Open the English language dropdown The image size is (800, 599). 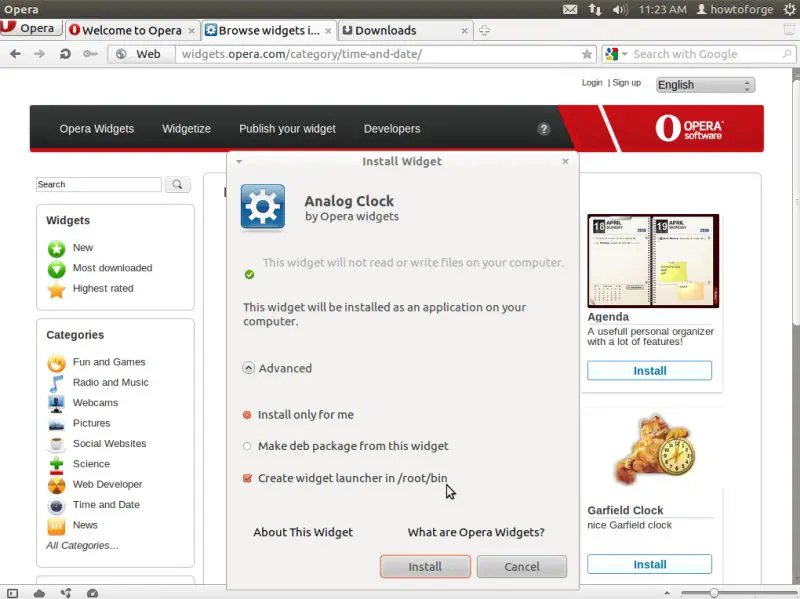point(705,85)
